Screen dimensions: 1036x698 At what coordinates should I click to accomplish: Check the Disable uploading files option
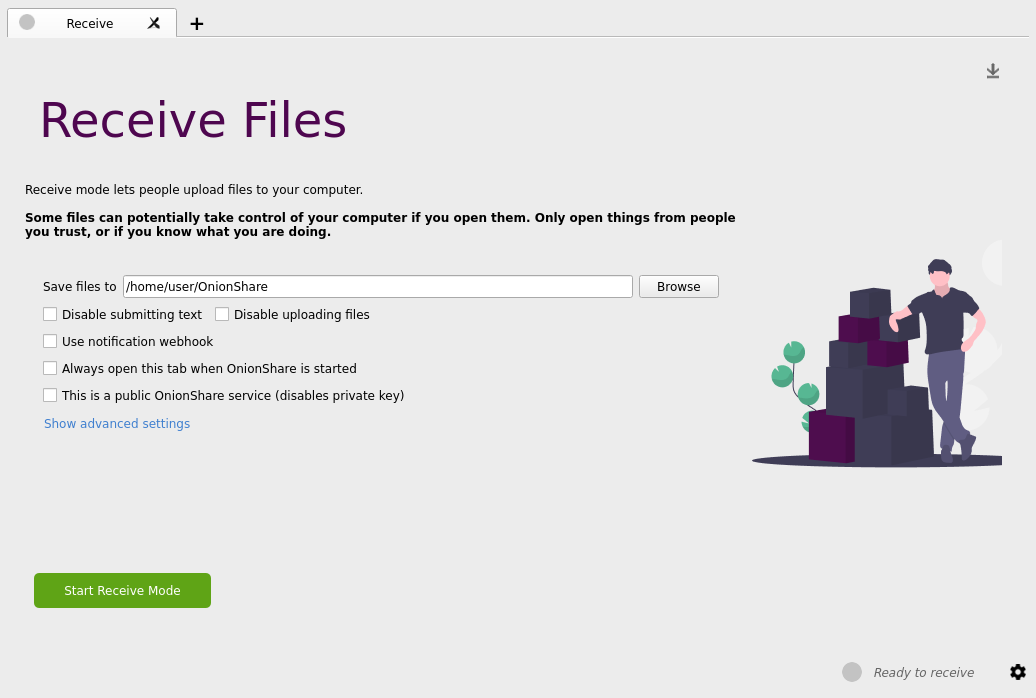(x=222, y=314)
